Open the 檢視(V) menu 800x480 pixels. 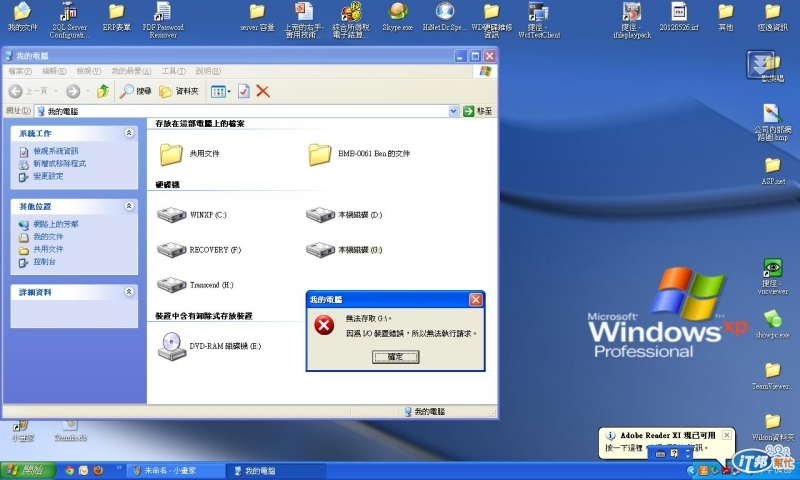88,71
